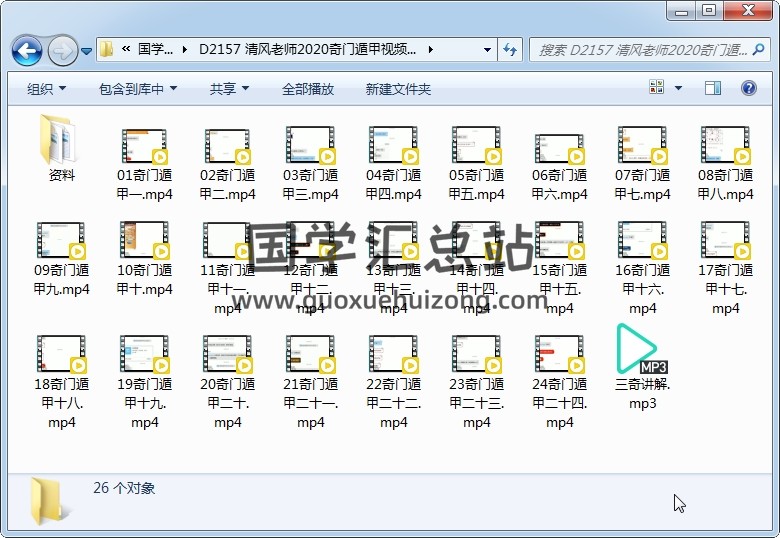The height and width of the screenshot is (538, 780).
Task: Click the Forward navigation arrow
Action: pyautogui.click(x=62, y=50)
